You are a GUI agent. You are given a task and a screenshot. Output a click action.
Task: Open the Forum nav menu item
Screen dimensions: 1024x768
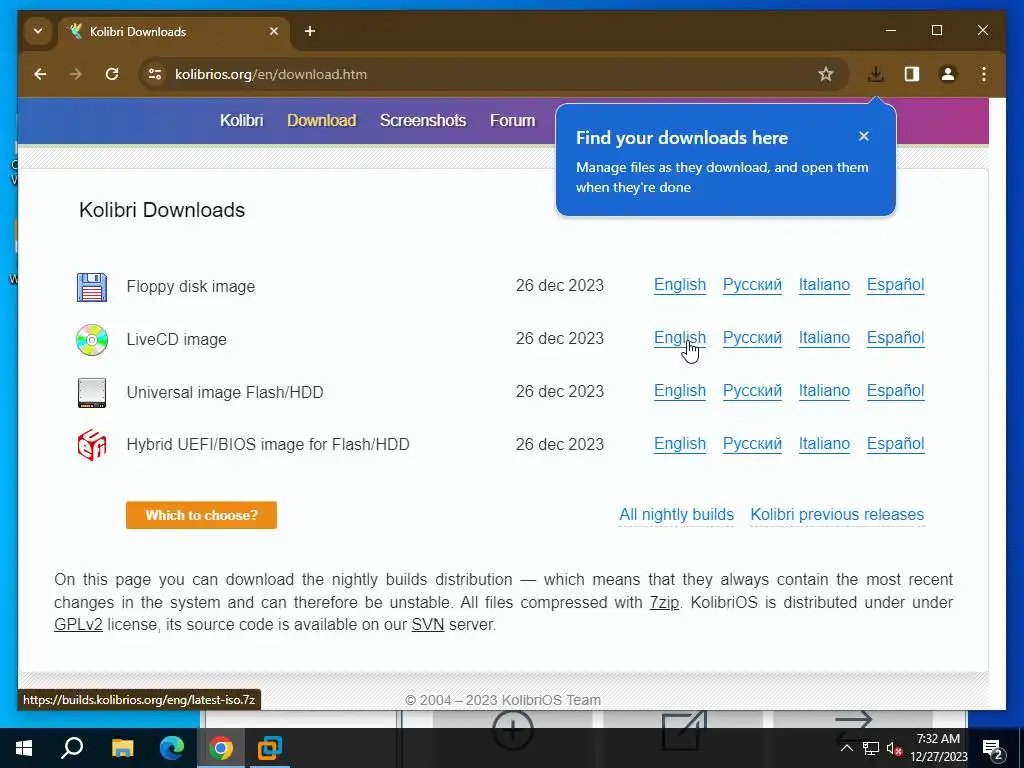tap(513, 121)
